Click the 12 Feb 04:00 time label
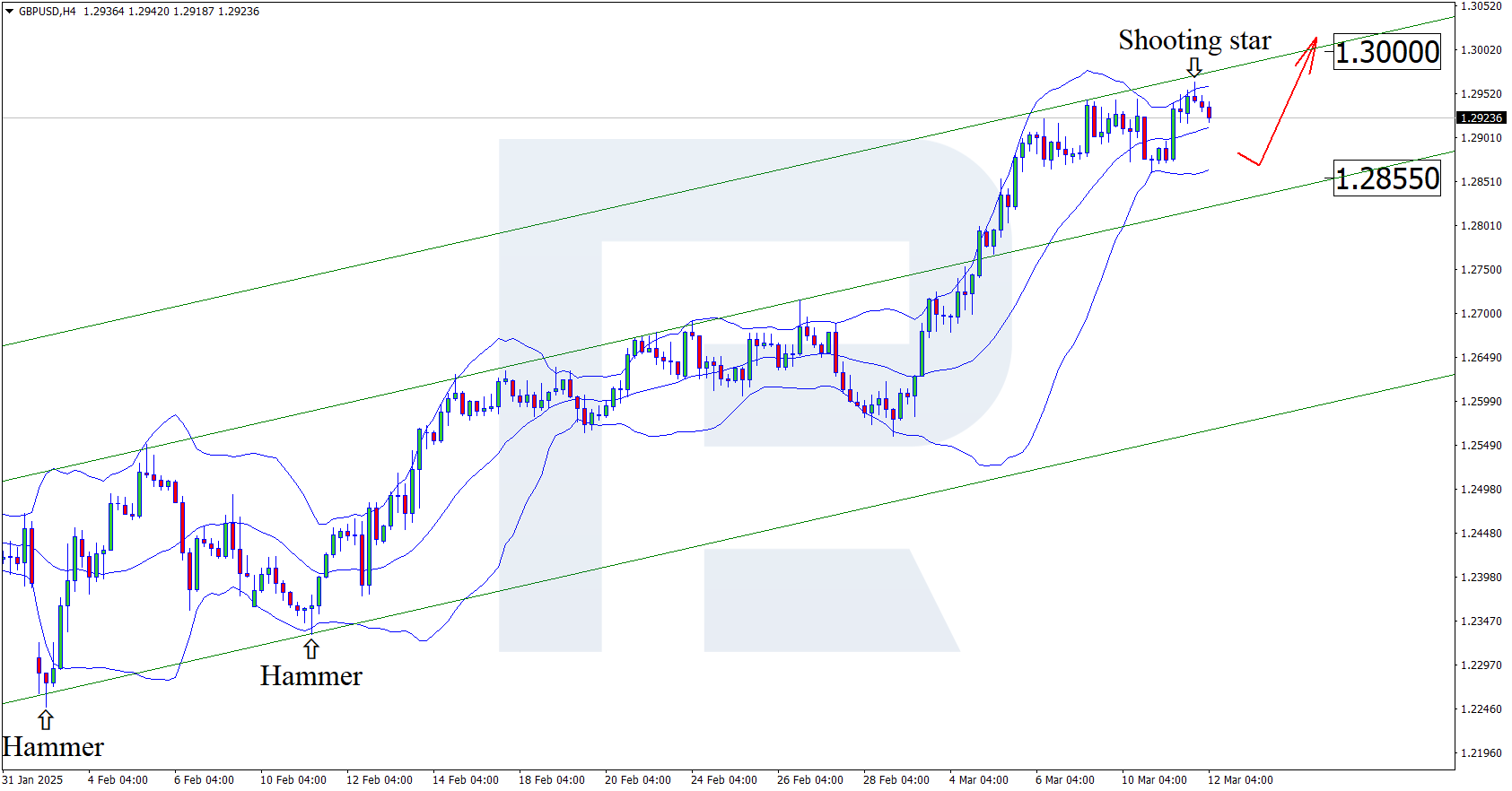Screen dimensions: 1512x791 click(380, 780)
